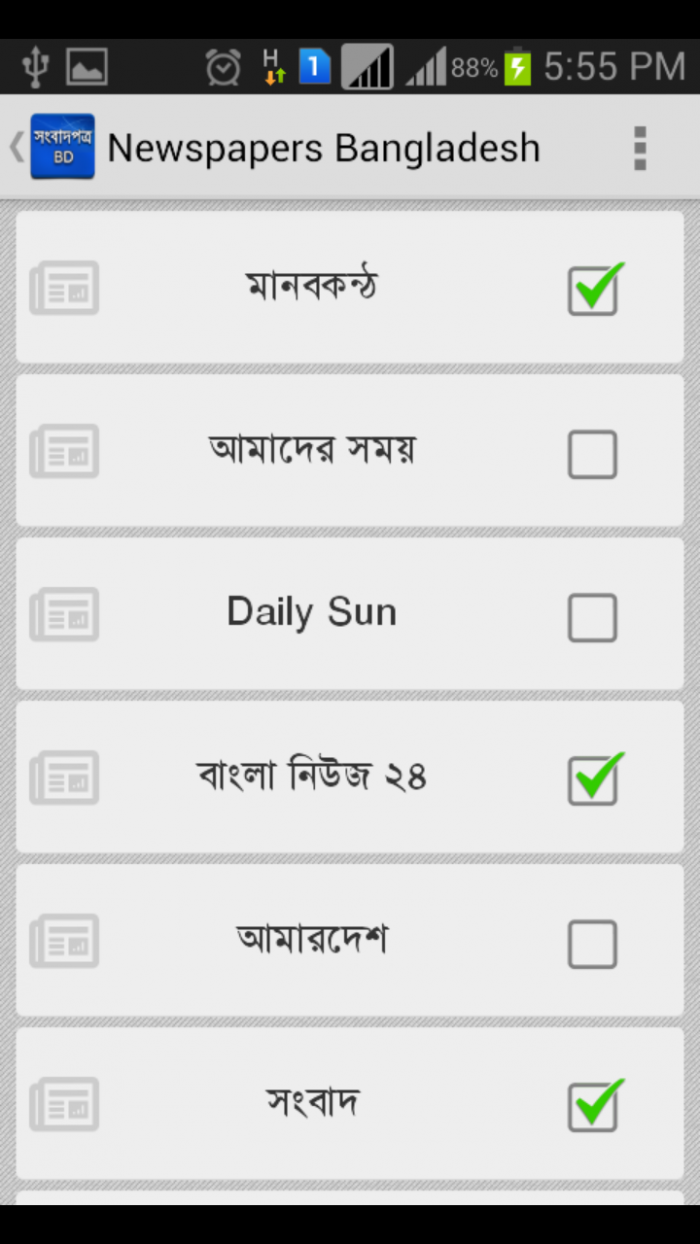Tick the আমারদেশ checkbox
This screenshot has width=700, height=1244.
pyautogui.click(x=593, y=943)
